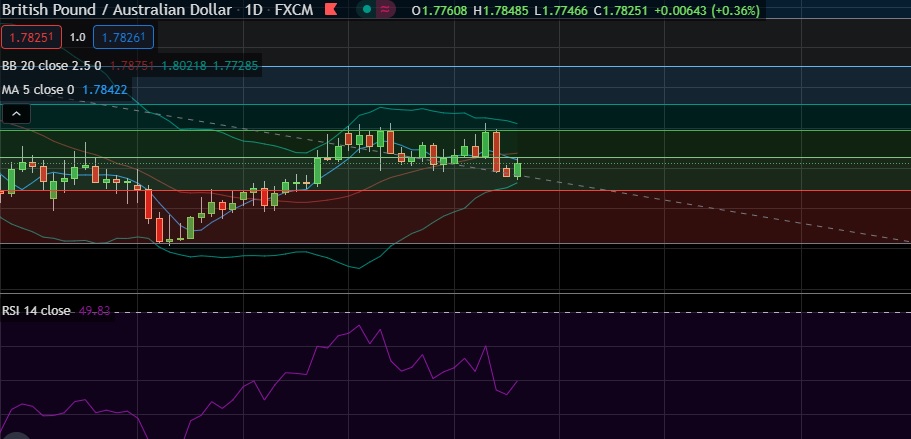The height and width of the screenshot is (439, 911).
Task: Click the blue buy price button 1.78261
Action: (x=123, y=37)
